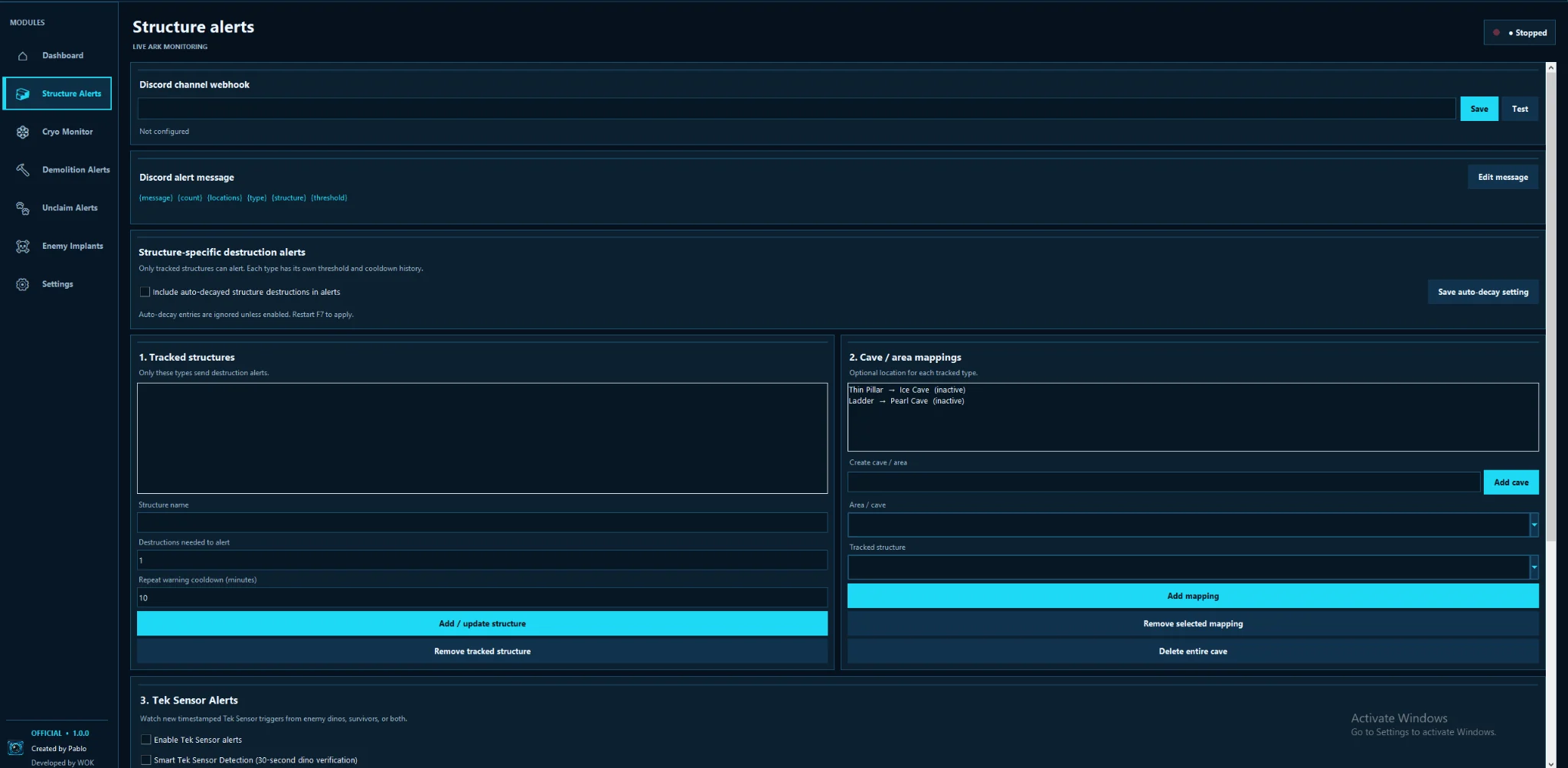
Task: Click Remove selected mapping
Action: tap(1193, 623)
